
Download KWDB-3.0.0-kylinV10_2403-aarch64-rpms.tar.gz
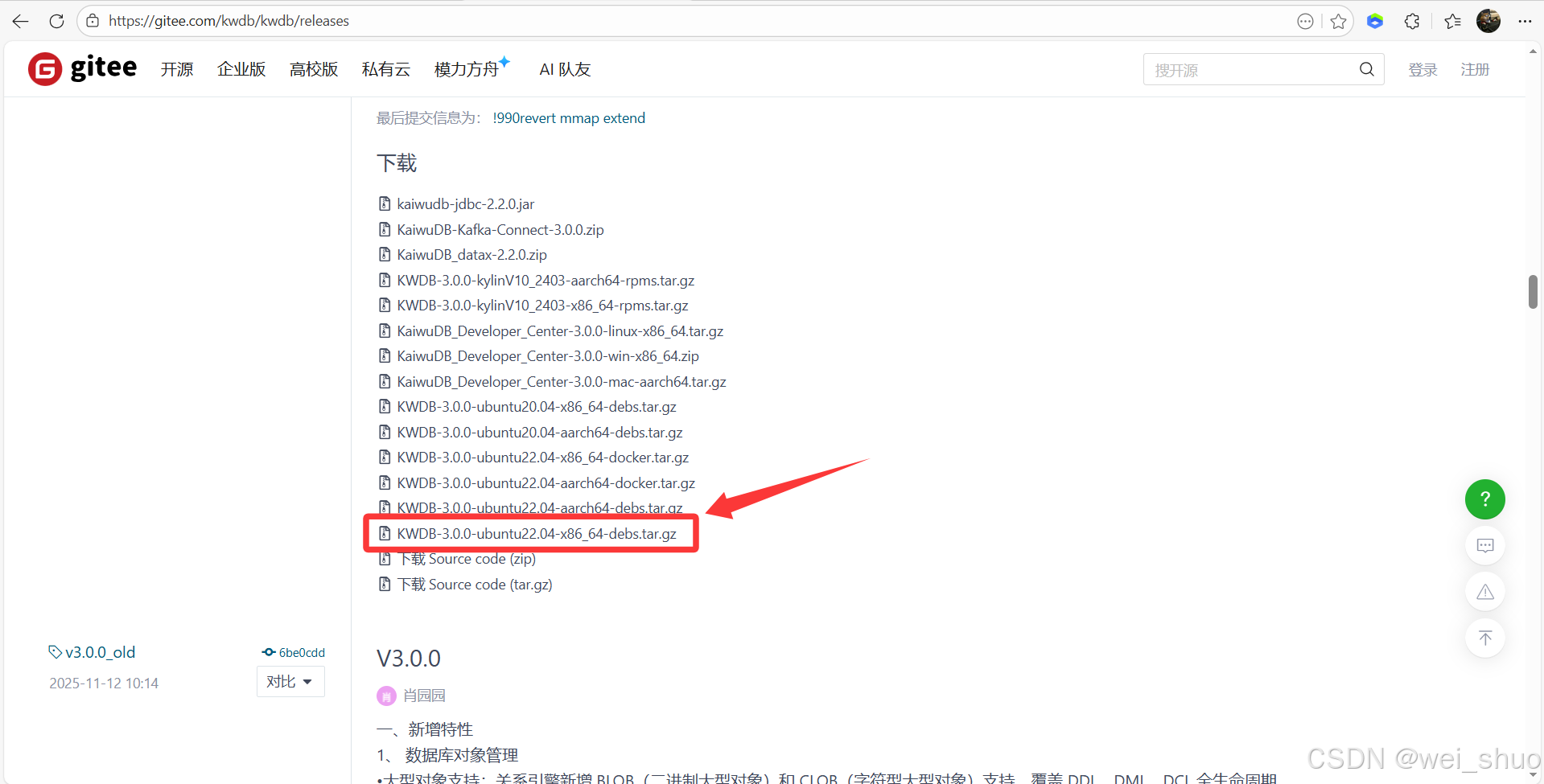(x=546, y=280)
